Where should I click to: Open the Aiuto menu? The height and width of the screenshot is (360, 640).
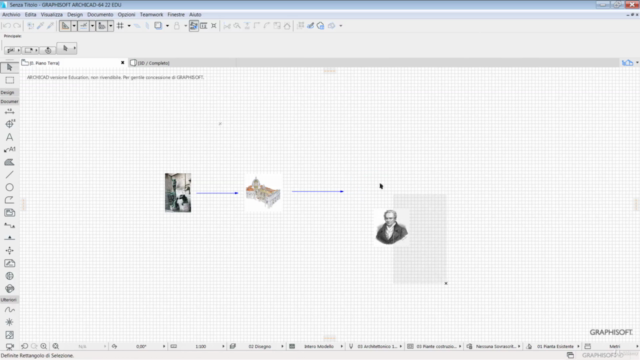[x=195, y=14]
